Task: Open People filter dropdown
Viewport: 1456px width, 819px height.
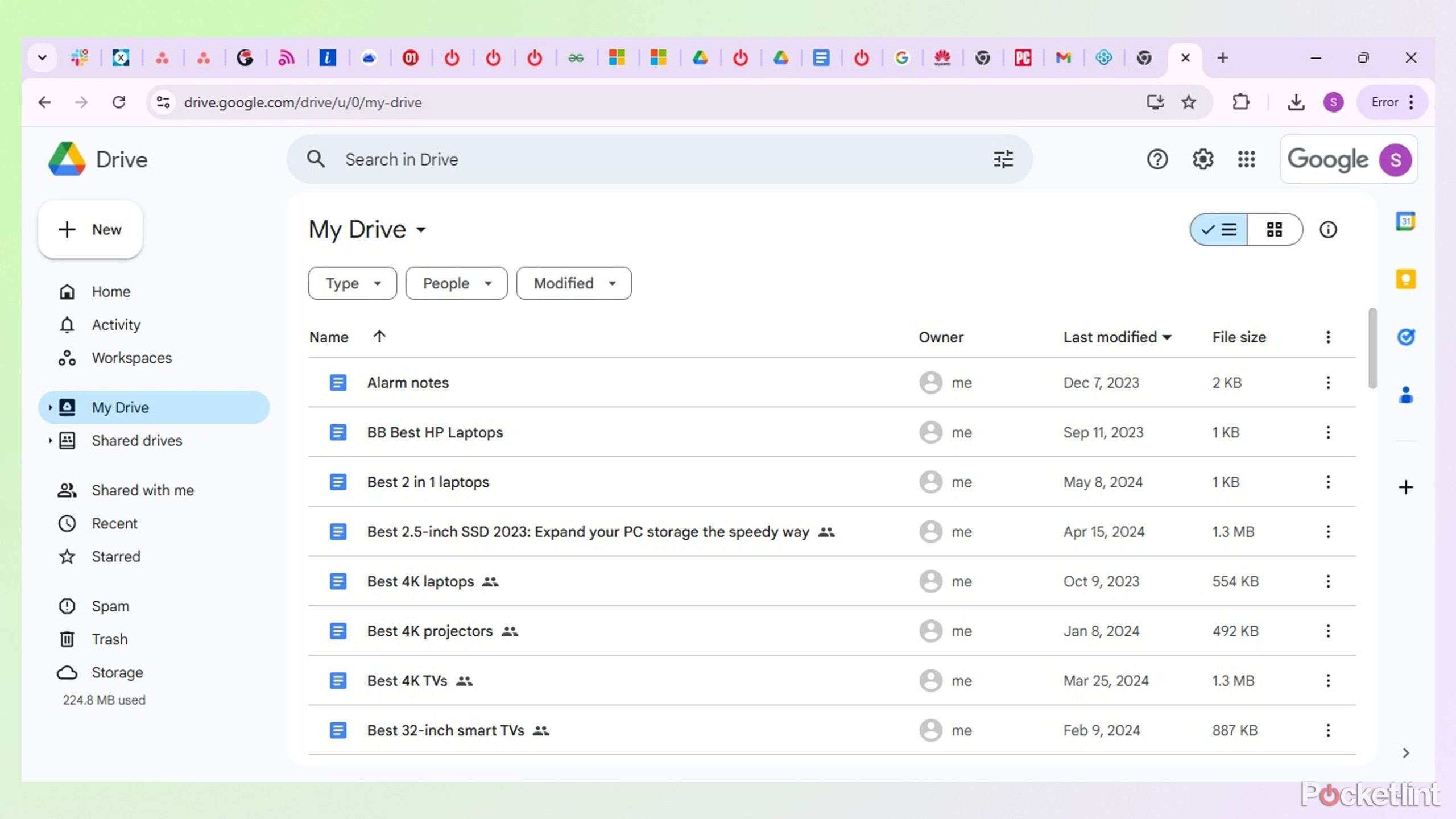Action: click(x=456, y=283)
